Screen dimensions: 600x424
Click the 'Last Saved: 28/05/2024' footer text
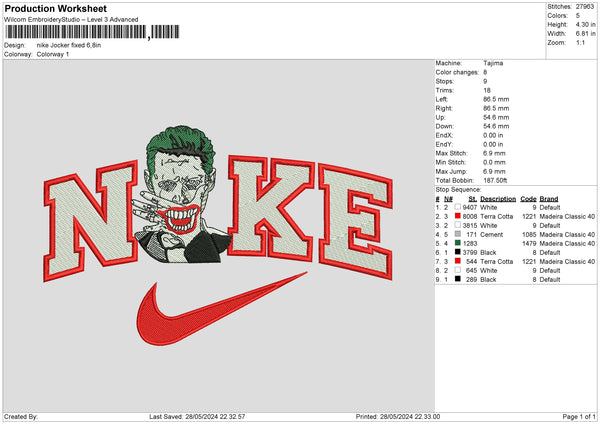(x=197, y=416)
